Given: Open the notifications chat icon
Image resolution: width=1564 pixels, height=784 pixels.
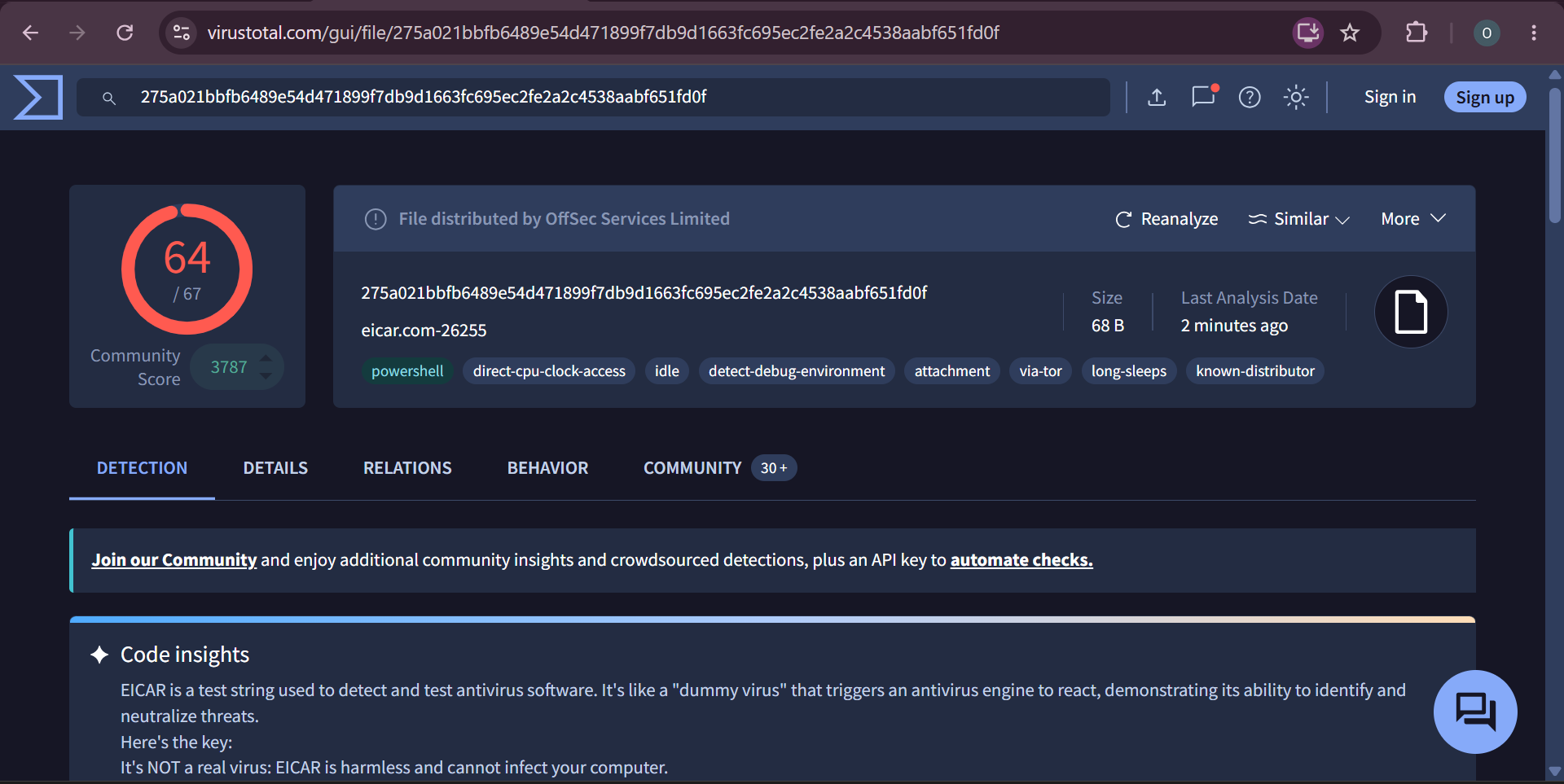Looking at the screenshot, I should (x=1203, y=96).
